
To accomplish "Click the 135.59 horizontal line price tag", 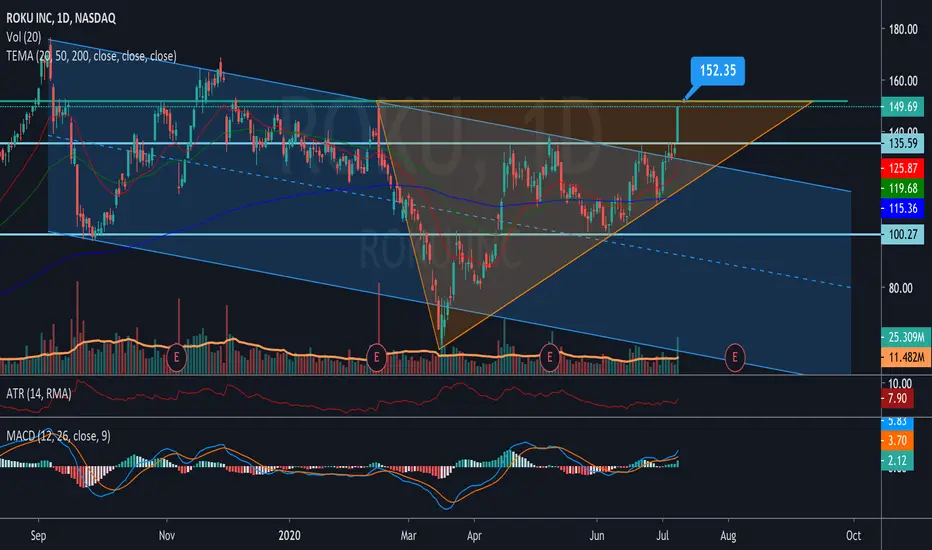I will 902,143.
